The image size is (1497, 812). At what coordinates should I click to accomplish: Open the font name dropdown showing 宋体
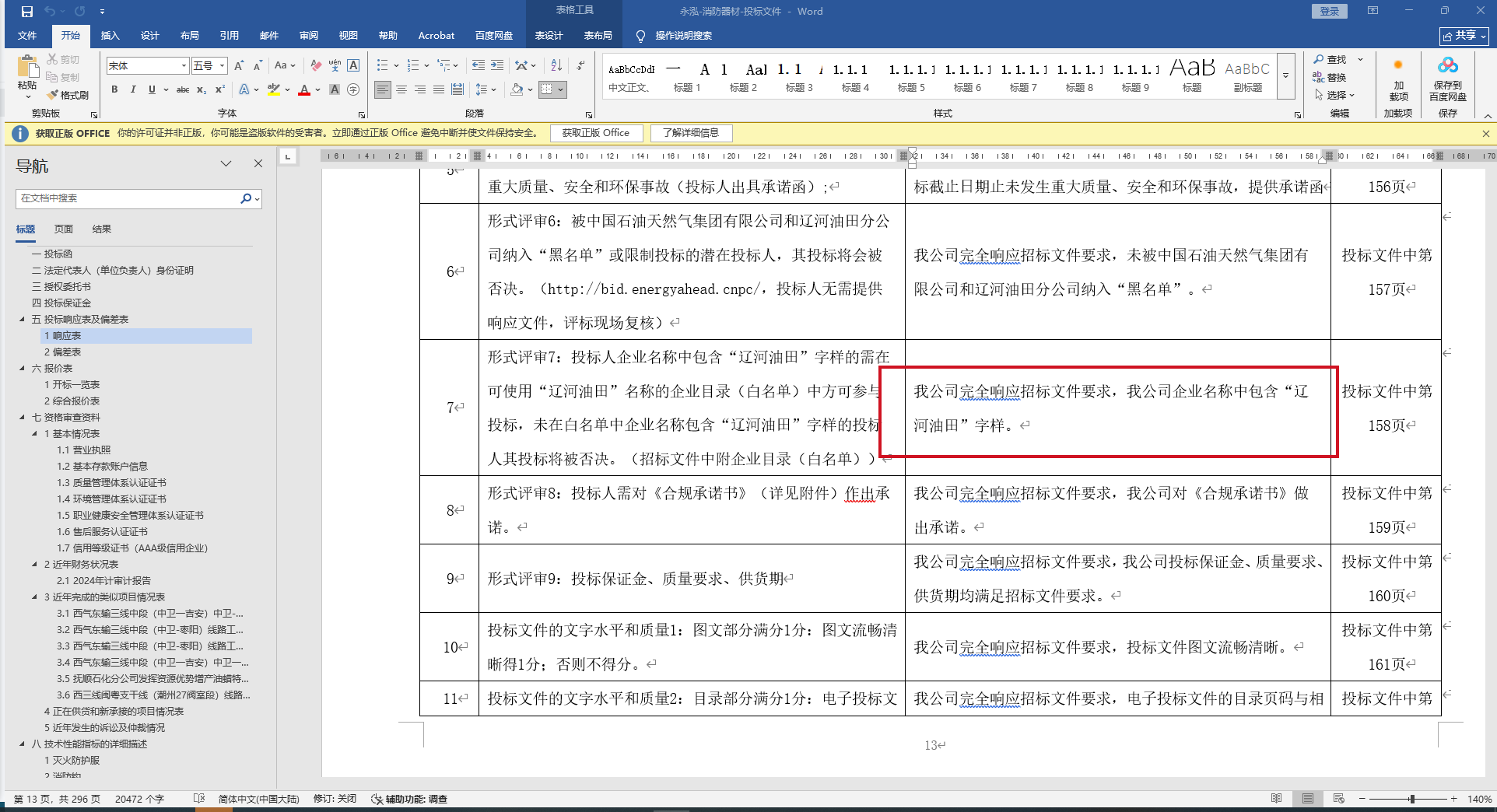[184, 66]
